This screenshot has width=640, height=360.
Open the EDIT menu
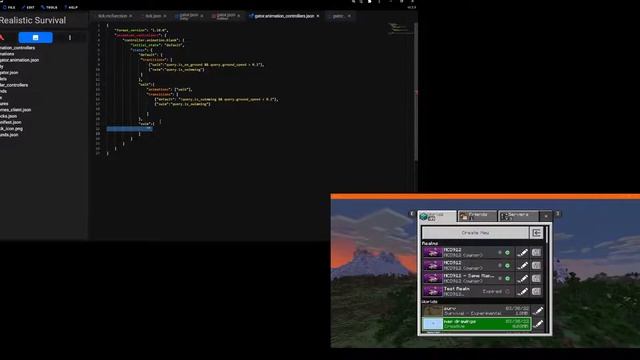[x=28, y=7]
